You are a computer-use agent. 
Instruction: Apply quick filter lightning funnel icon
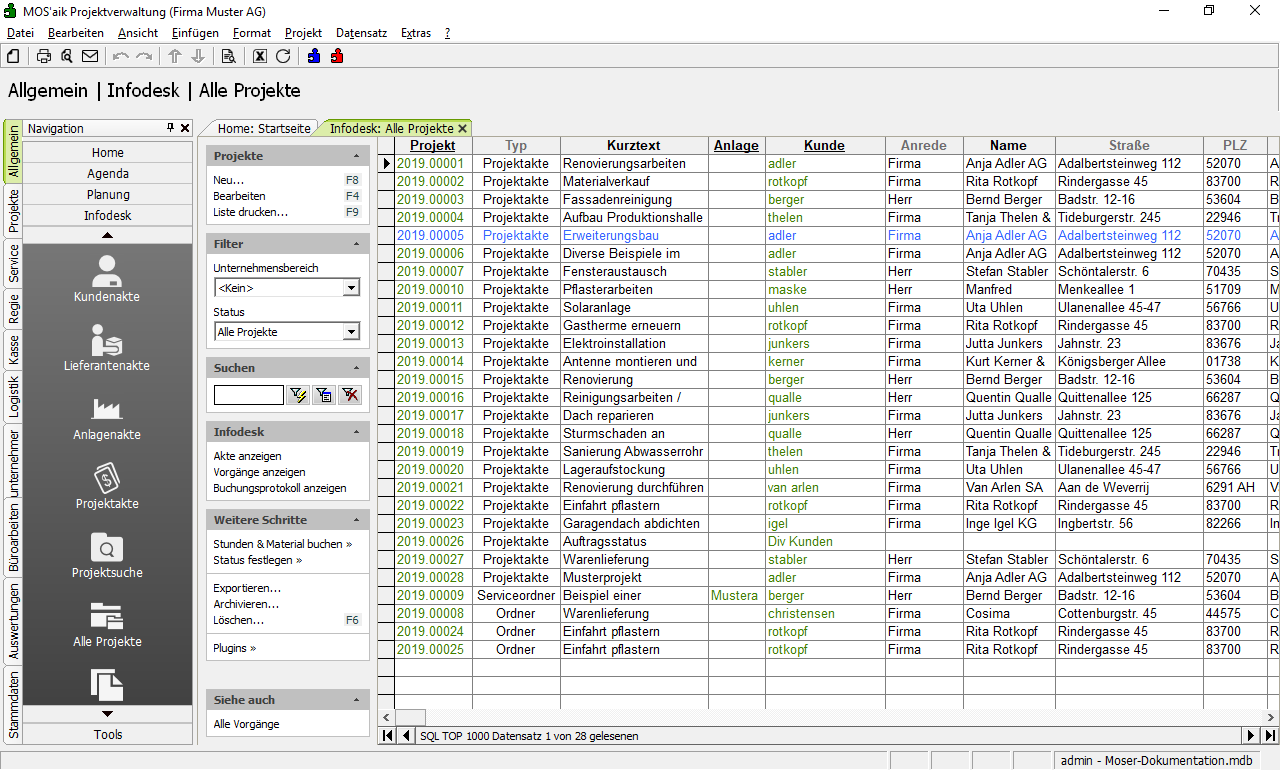tap(297, 395)
